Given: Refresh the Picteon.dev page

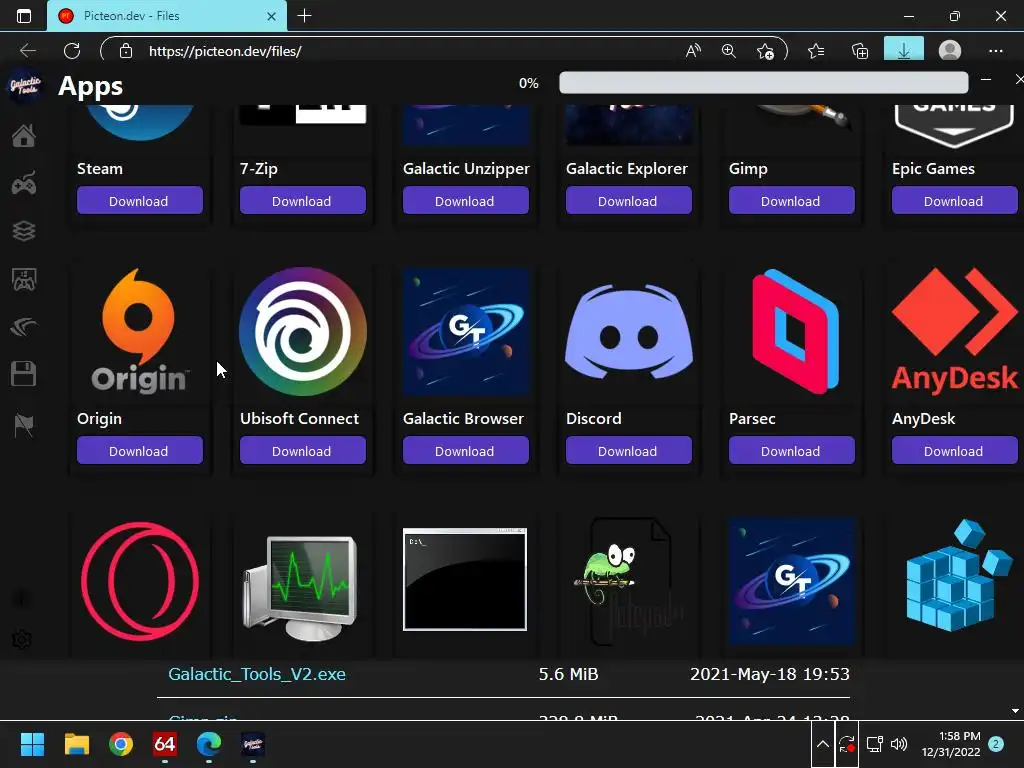Looking at the screenshot, I should coord(72,50).
